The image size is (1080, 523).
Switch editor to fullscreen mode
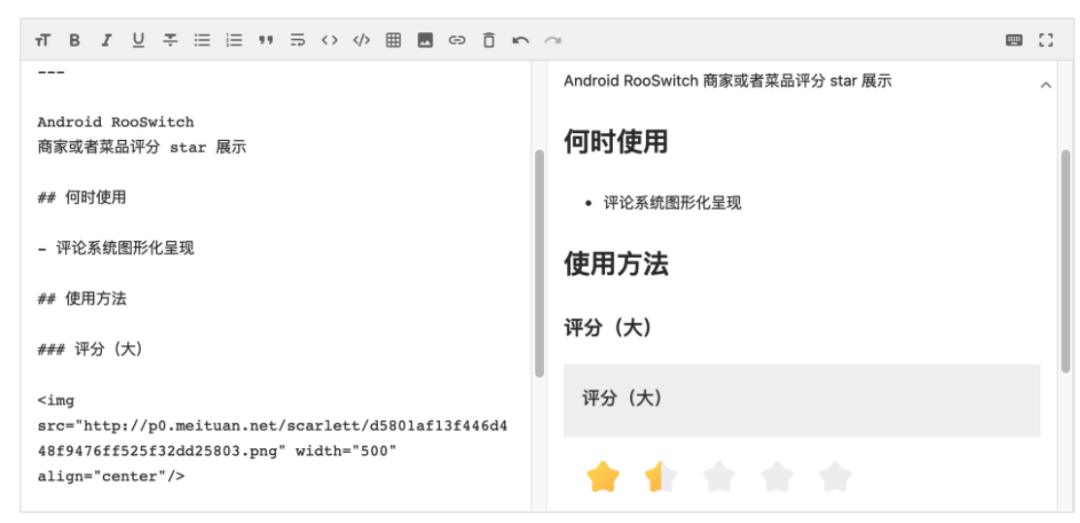[1046, 41]
